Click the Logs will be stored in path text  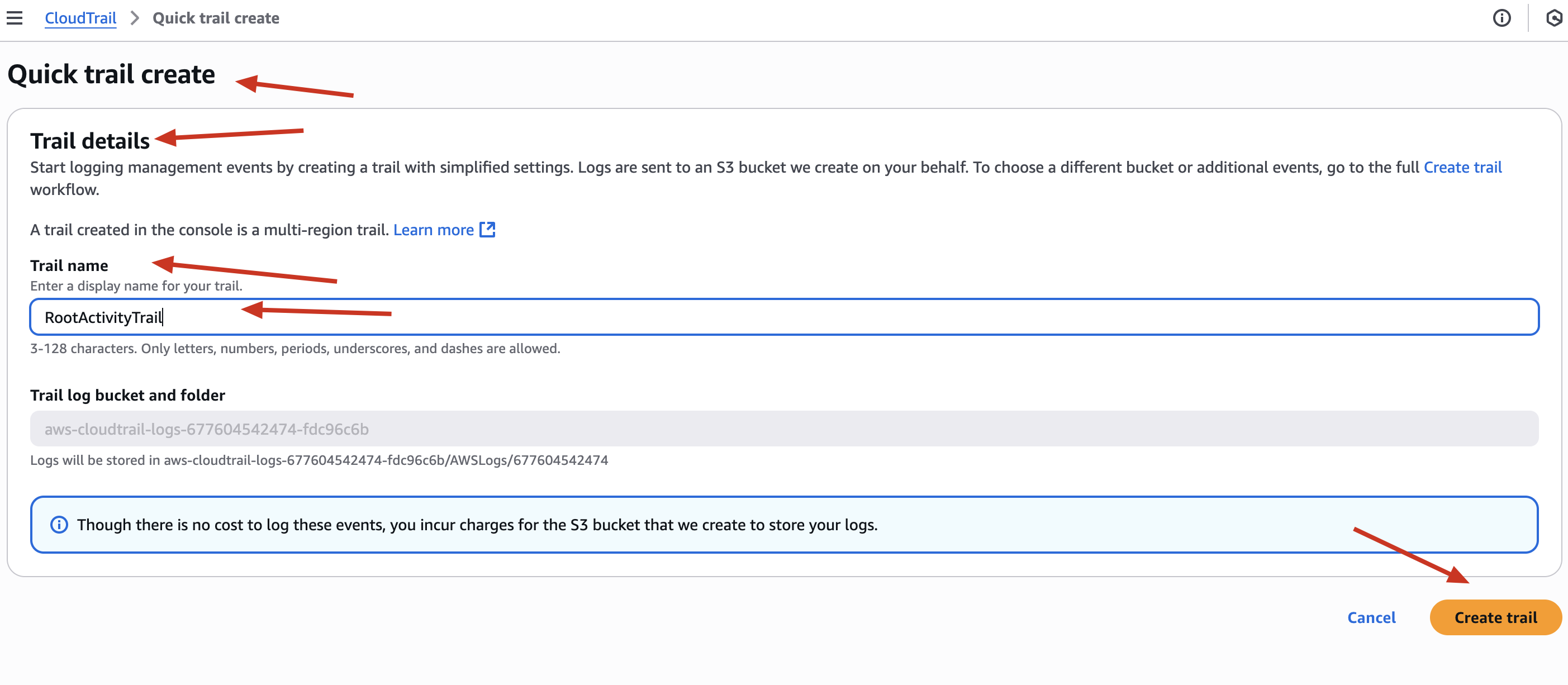(319, 460)
